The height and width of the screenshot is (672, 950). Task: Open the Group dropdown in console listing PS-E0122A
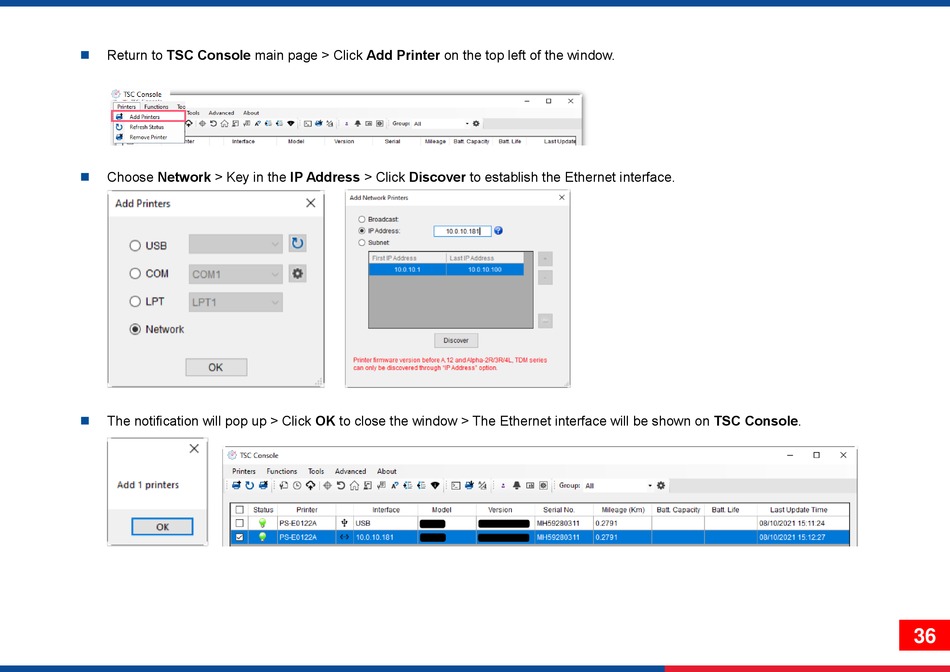[x=619, y=485]
